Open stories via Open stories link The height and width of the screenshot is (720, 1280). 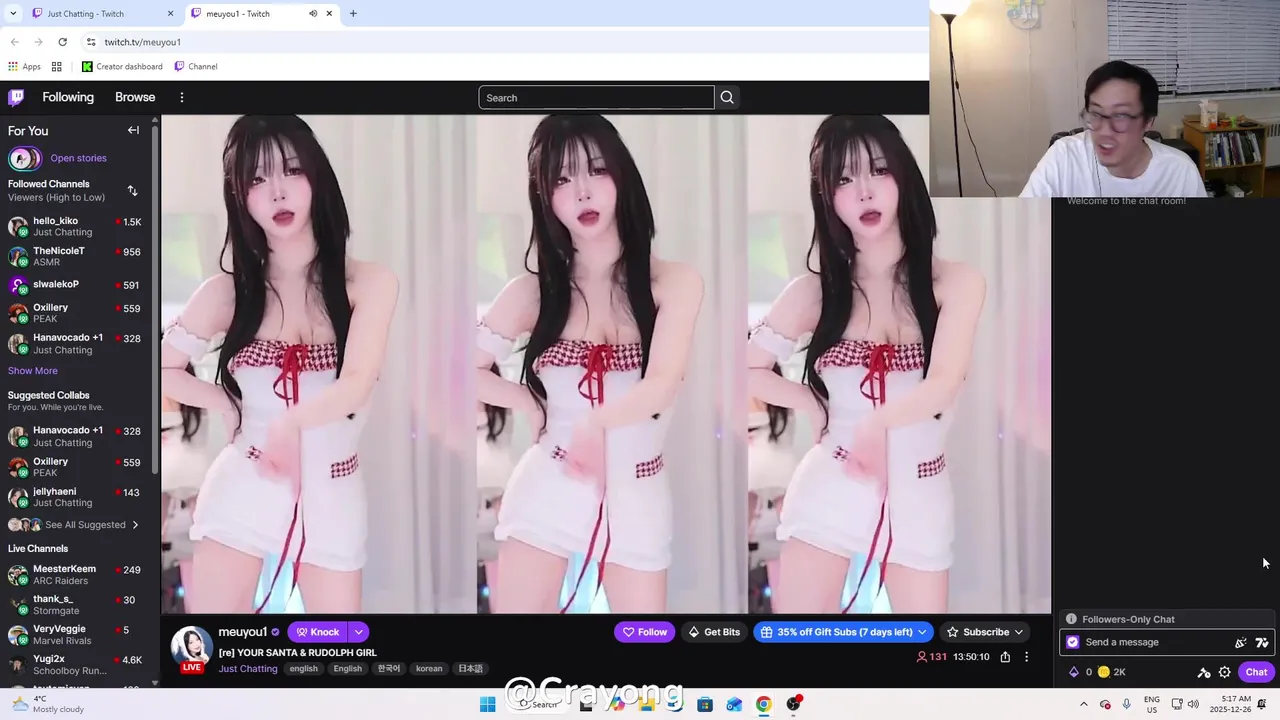coord(78,158)
